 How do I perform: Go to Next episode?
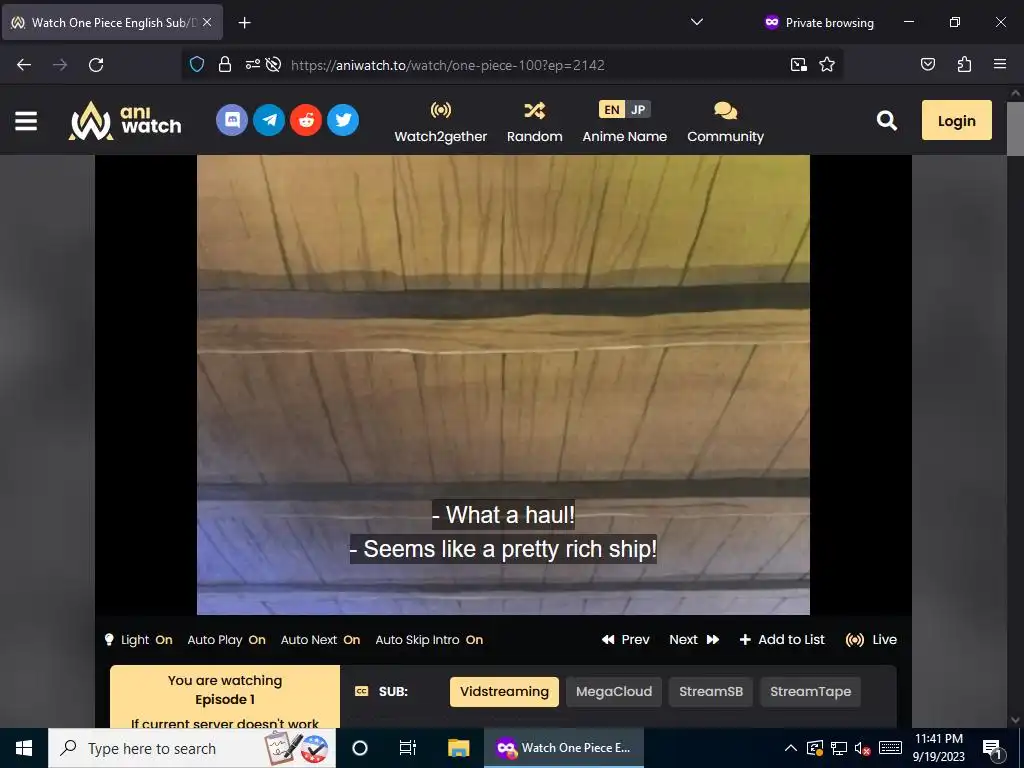[x=694, y=640]
